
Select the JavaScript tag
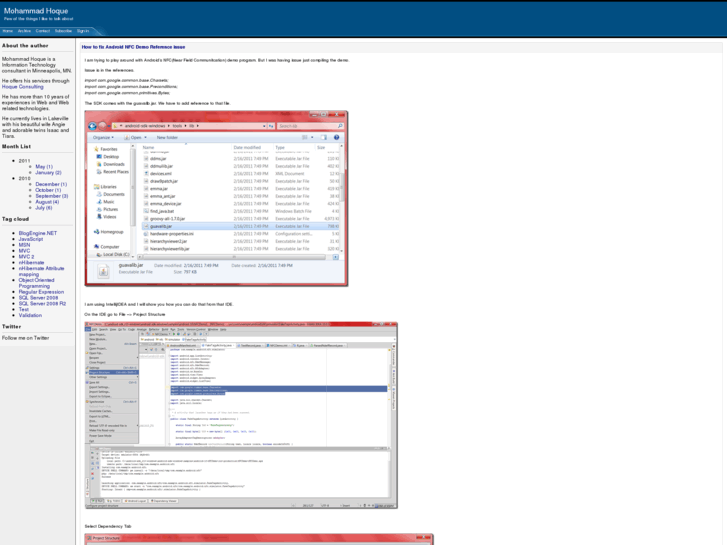[31, 239]
